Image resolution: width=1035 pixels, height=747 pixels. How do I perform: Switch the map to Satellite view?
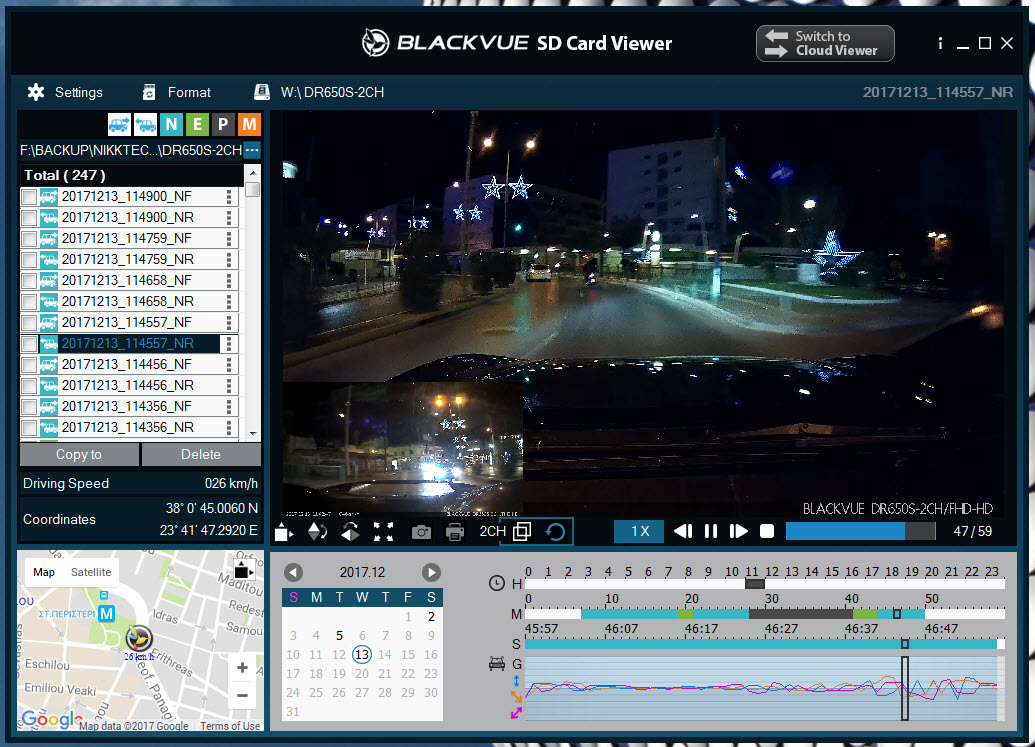[91, 572]
